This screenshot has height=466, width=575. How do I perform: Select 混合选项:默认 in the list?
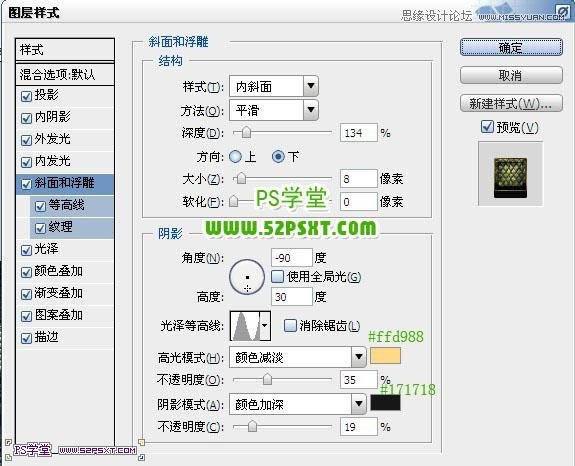point(65,74)
